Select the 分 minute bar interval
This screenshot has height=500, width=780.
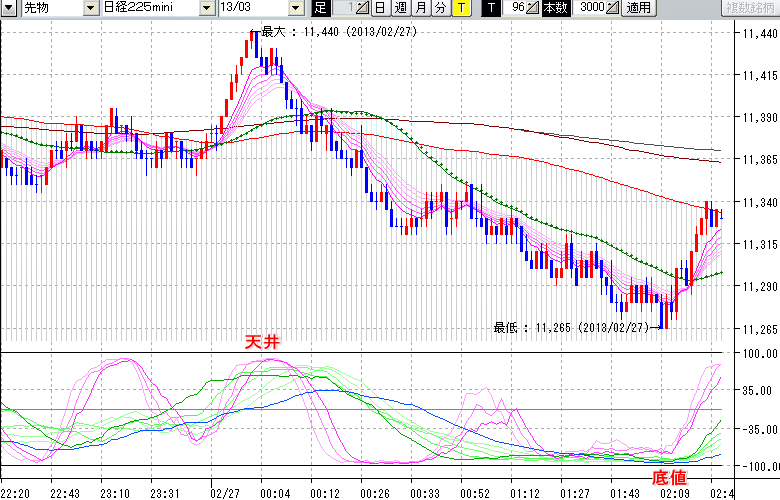pyautogui.click(x=440, y=8)
